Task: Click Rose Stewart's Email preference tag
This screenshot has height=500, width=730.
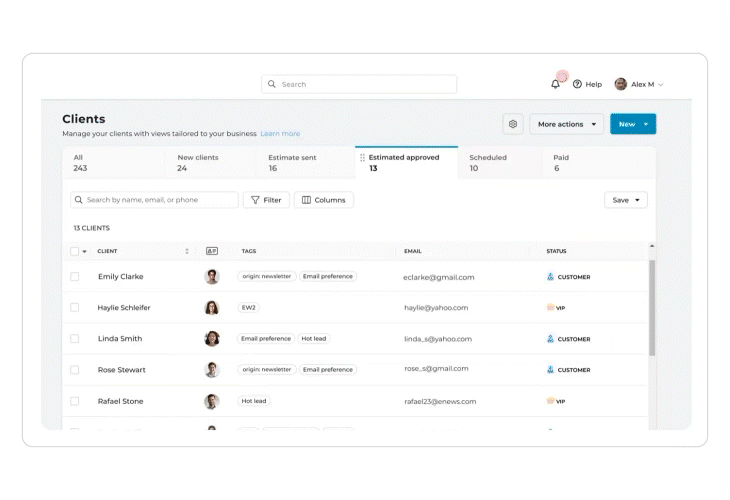Action: (x=328, y=370)
